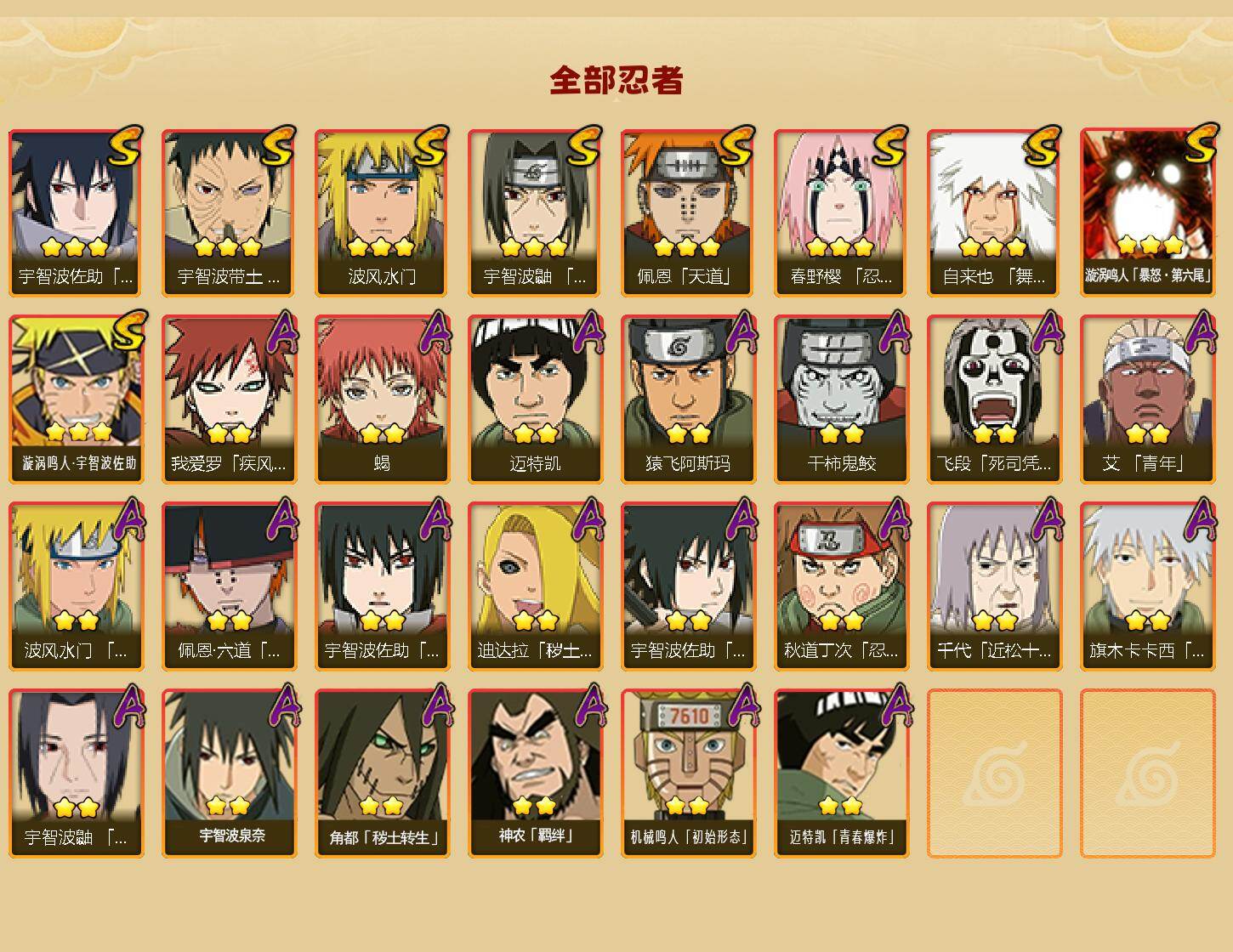The width and height of the screenshot is (1233, 952).
Task: Select the 角都「秽土转生」 ninja card
Action: (382, 773)
